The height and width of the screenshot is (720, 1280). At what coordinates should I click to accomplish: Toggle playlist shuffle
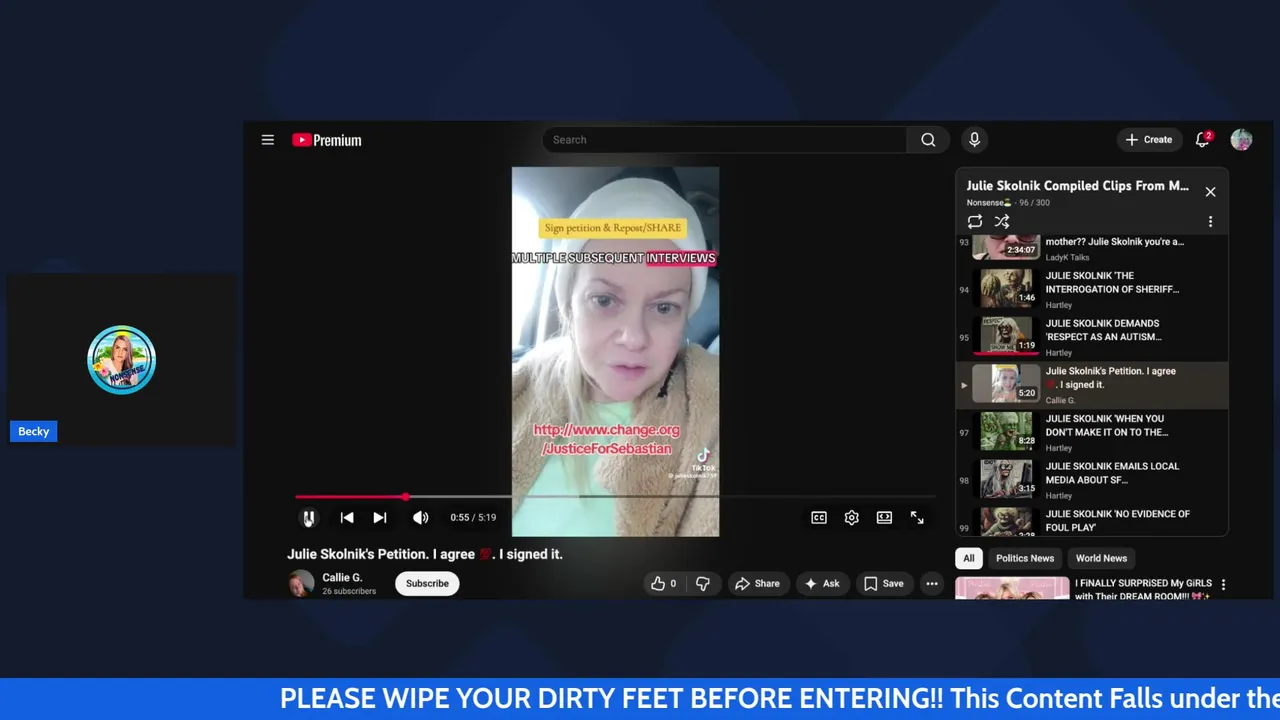(x=1002, y=222)
